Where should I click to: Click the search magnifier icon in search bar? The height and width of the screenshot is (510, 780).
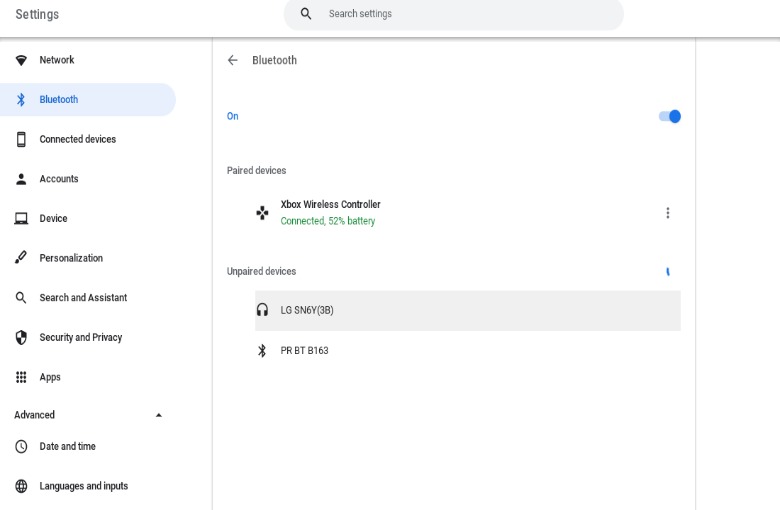click(x=306, y=14)
